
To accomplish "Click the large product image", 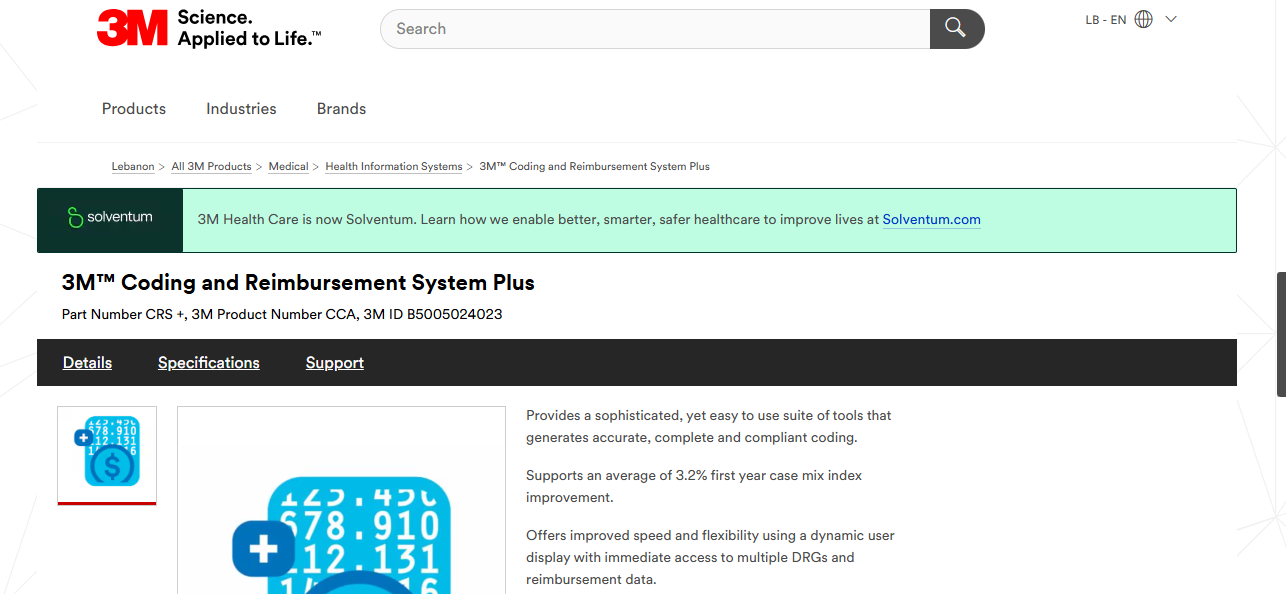I will [x=341, y=500].
